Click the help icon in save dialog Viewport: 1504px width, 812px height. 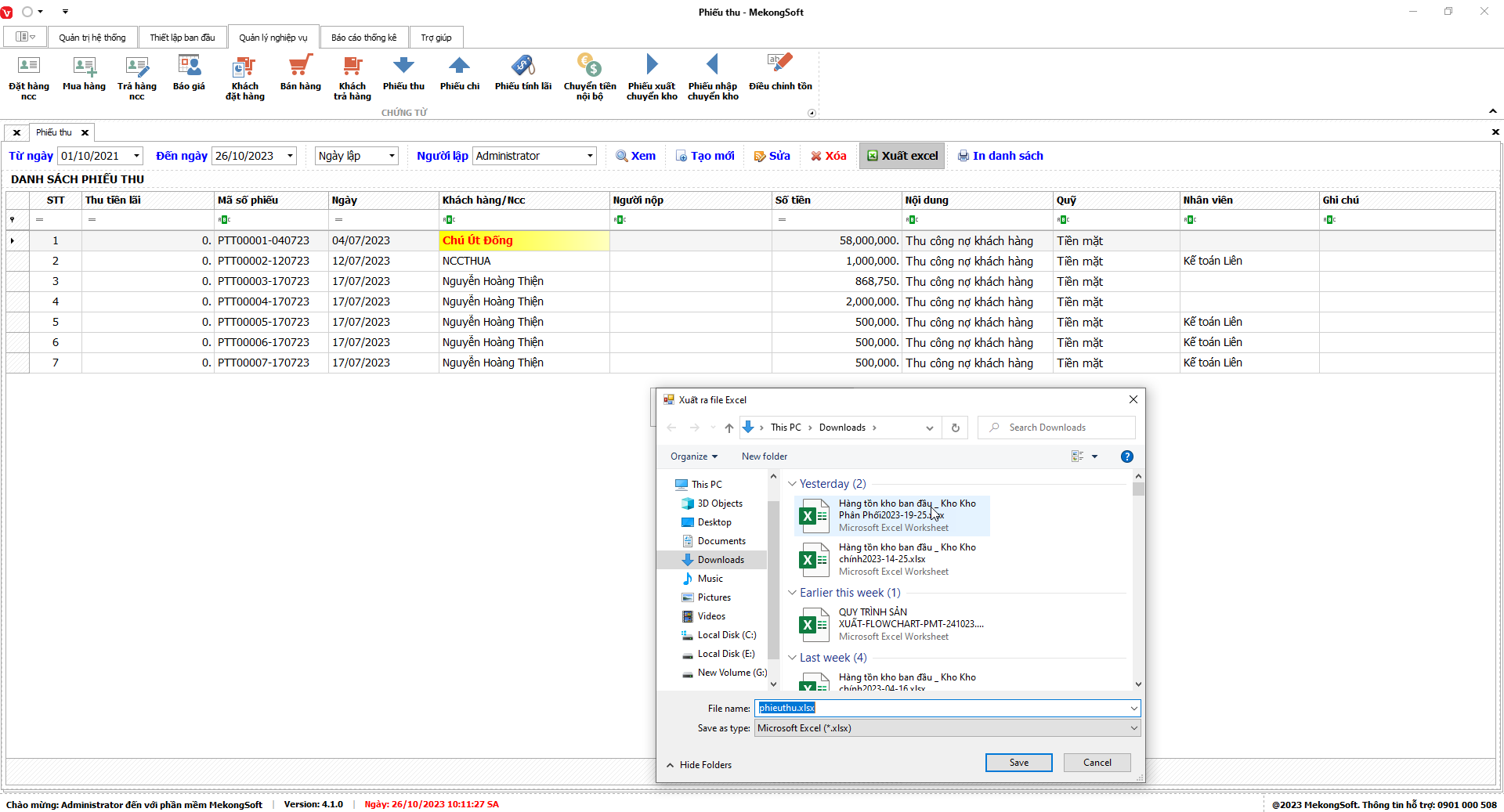tap(1126, 457)
